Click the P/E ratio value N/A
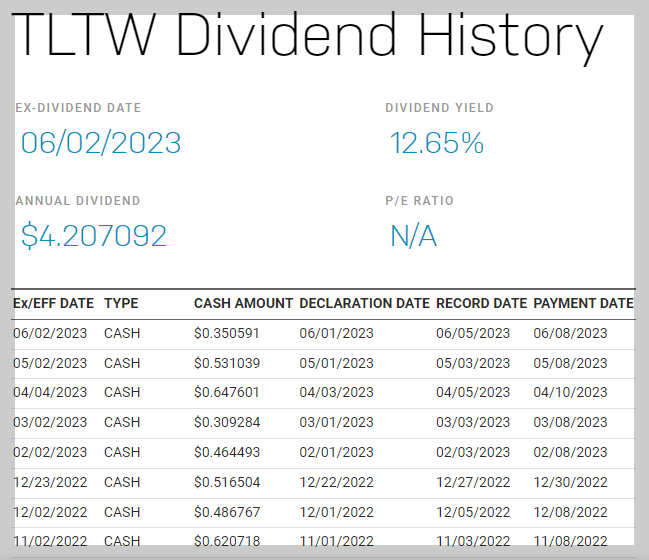The image size is (649, 560). pos(413,236)
